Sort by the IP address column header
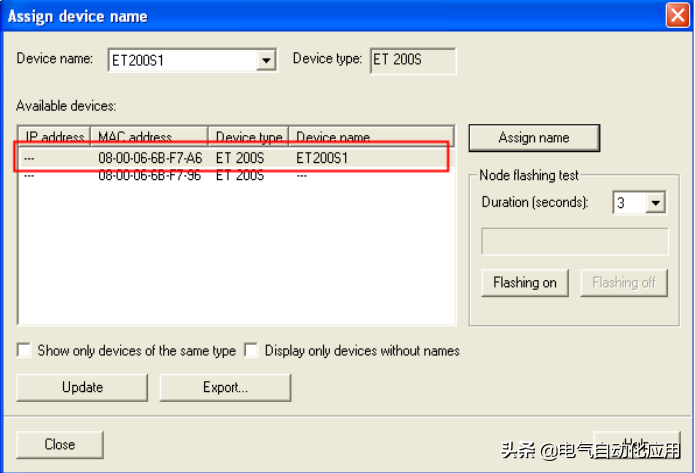The image size is (695, 473). (55, 137)
